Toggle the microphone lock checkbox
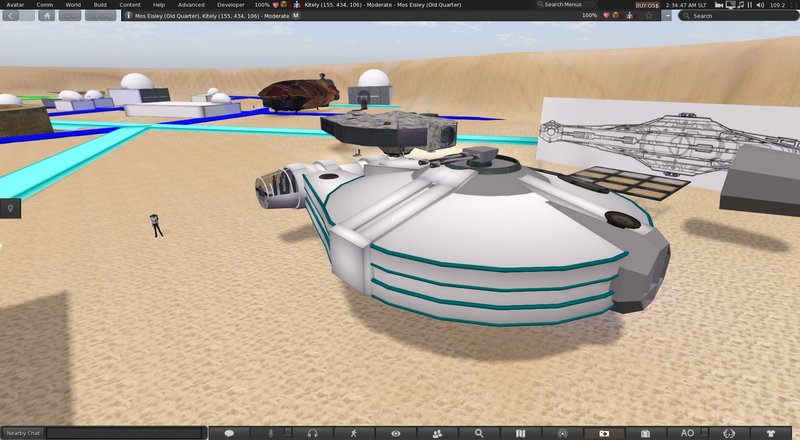 click(x=288, y=432)
